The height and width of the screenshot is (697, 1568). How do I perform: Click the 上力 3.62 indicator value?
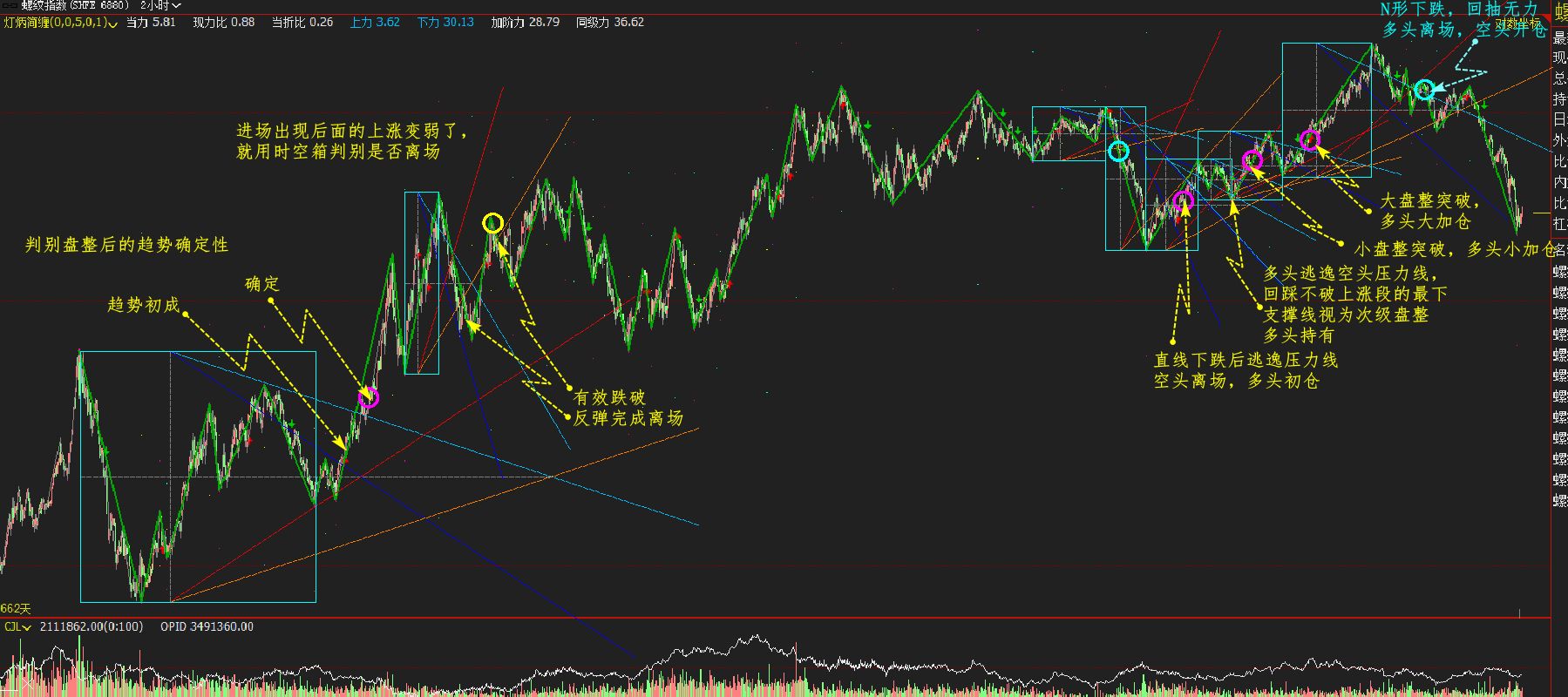[375, 23]
